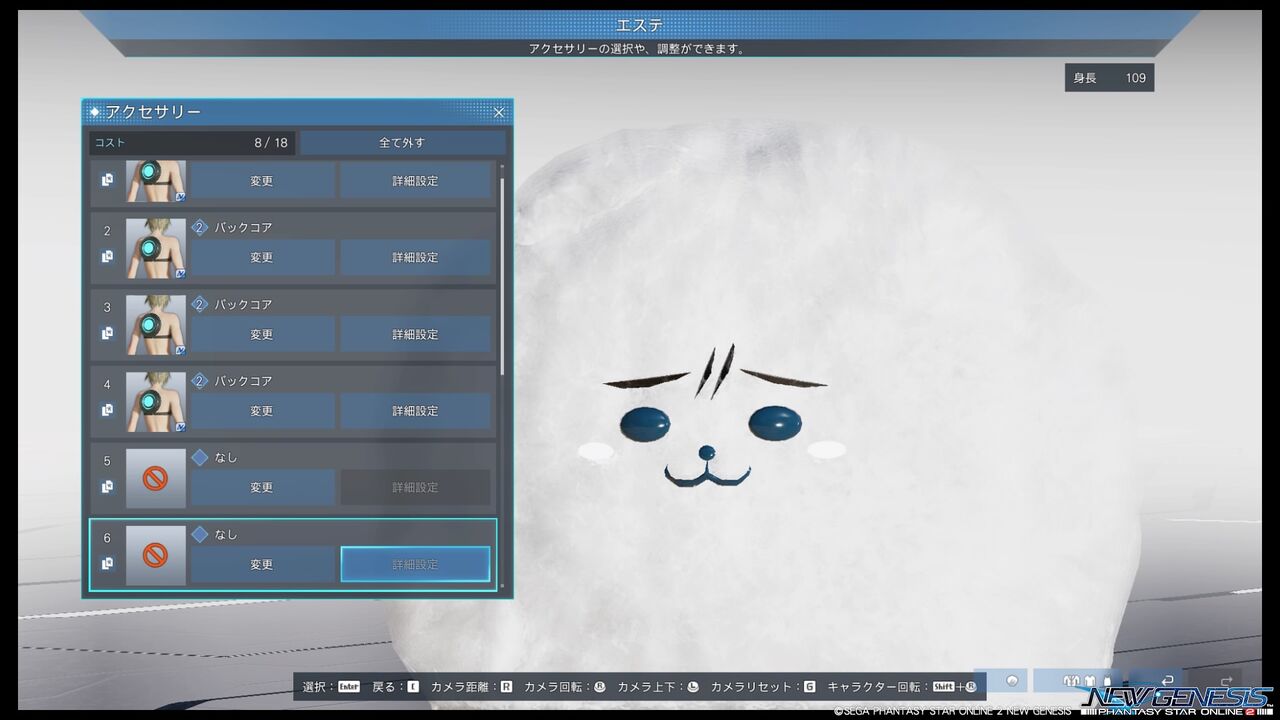The width and height of the screenshot is (1280, 720).
Task: Click バックコア label in slot 3
Action: (243, 305)
